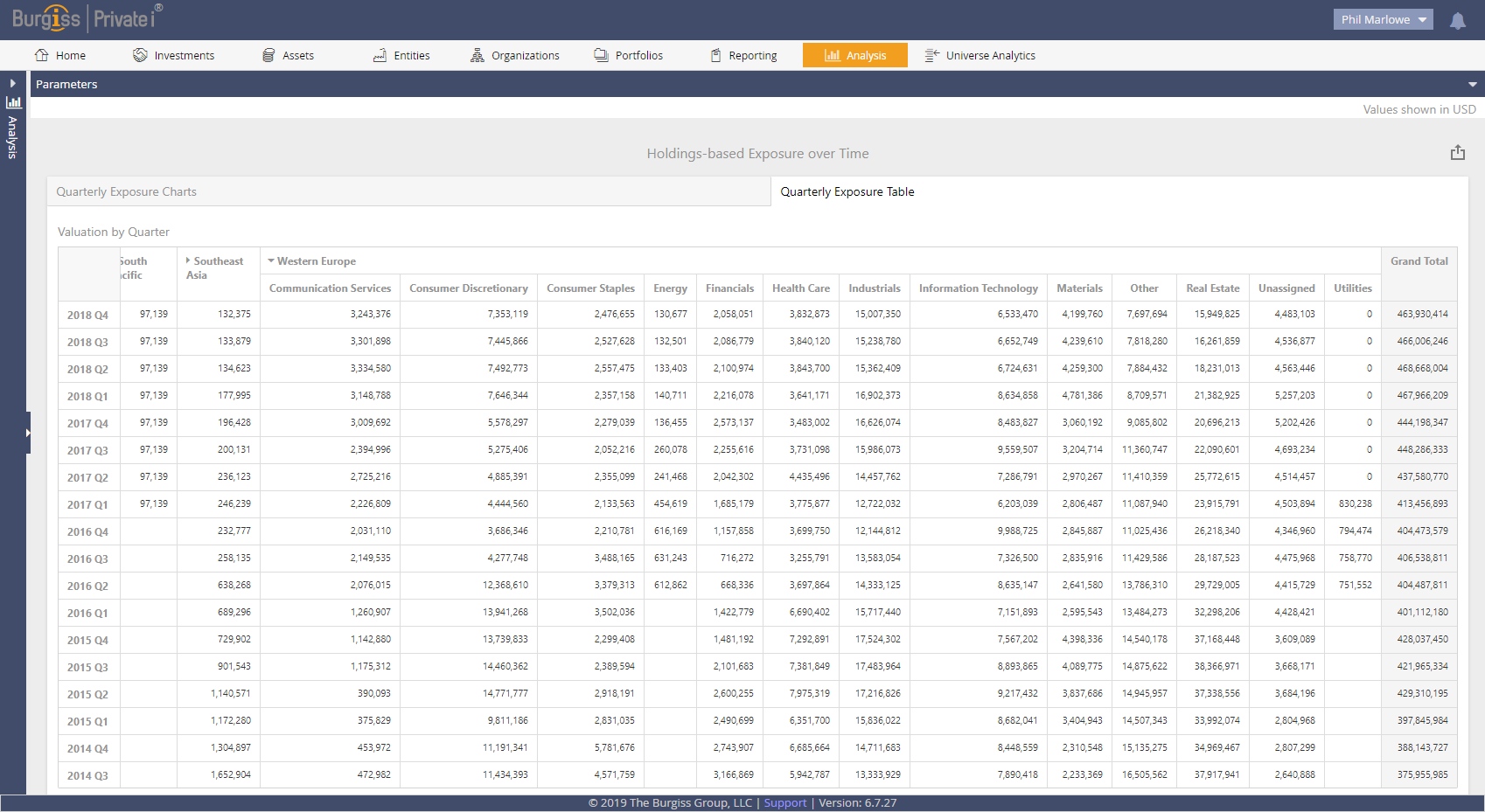The height and width of the screenshot is (812, 1485).
Task: Click the Materials column header
Action: tap(1079, 288)
